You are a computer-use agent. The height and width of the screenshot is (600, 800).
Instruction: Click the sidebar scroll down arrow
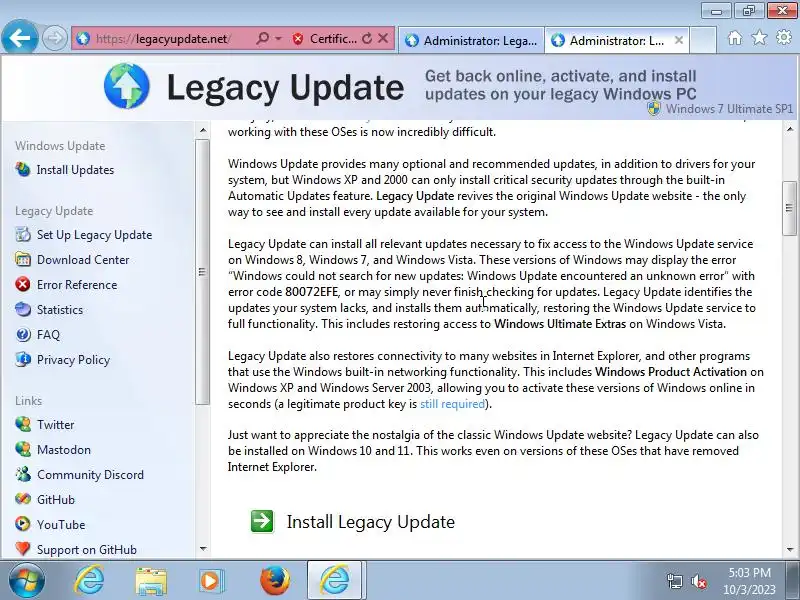pos(203,549)
